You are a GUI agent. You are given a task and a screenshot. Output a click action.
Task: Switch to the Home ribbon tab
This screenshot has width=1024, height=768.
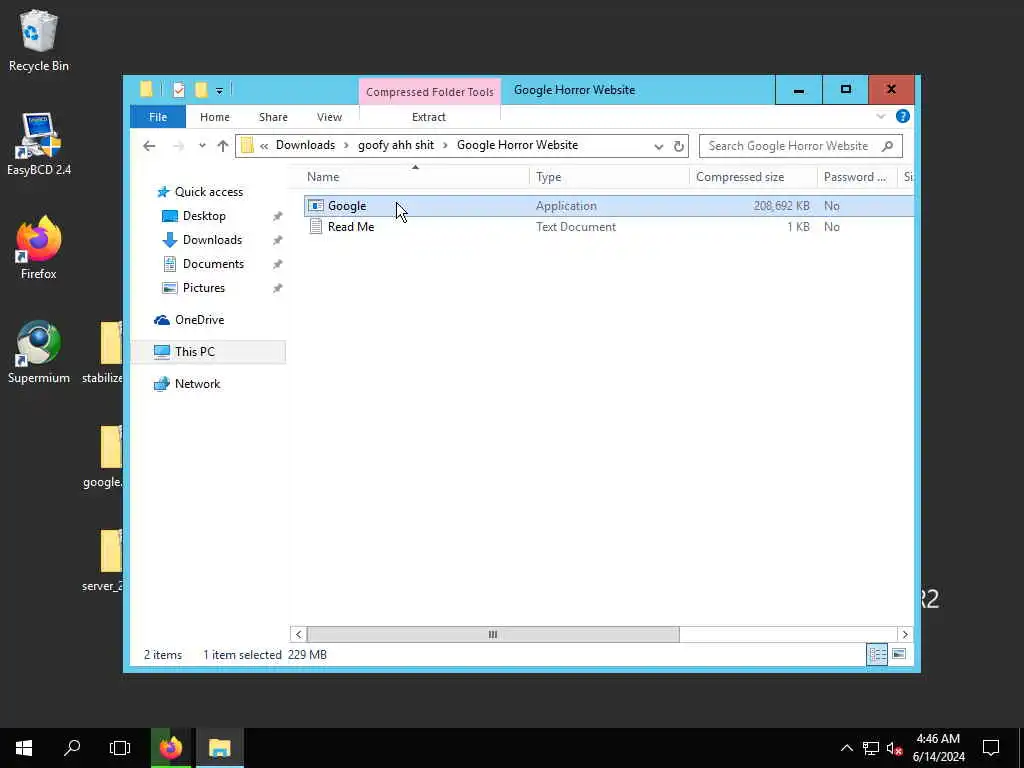pos(215,117)
